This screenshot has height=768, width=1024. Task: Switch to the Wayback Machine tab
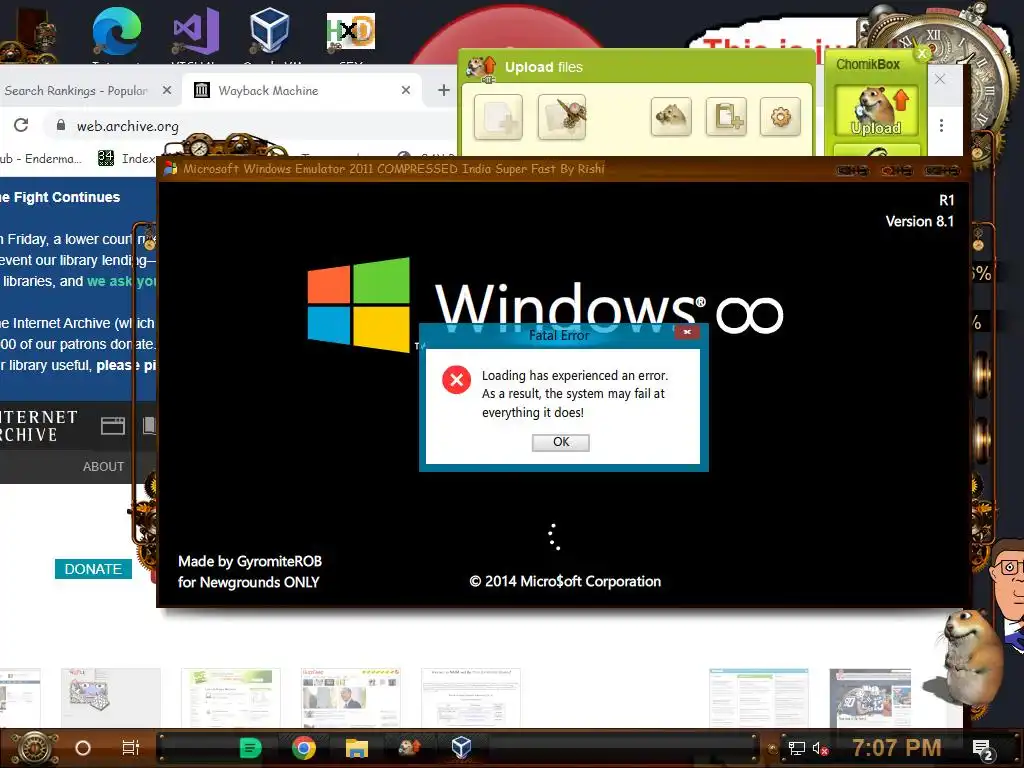pyautogui.click(x=302, y=90)
